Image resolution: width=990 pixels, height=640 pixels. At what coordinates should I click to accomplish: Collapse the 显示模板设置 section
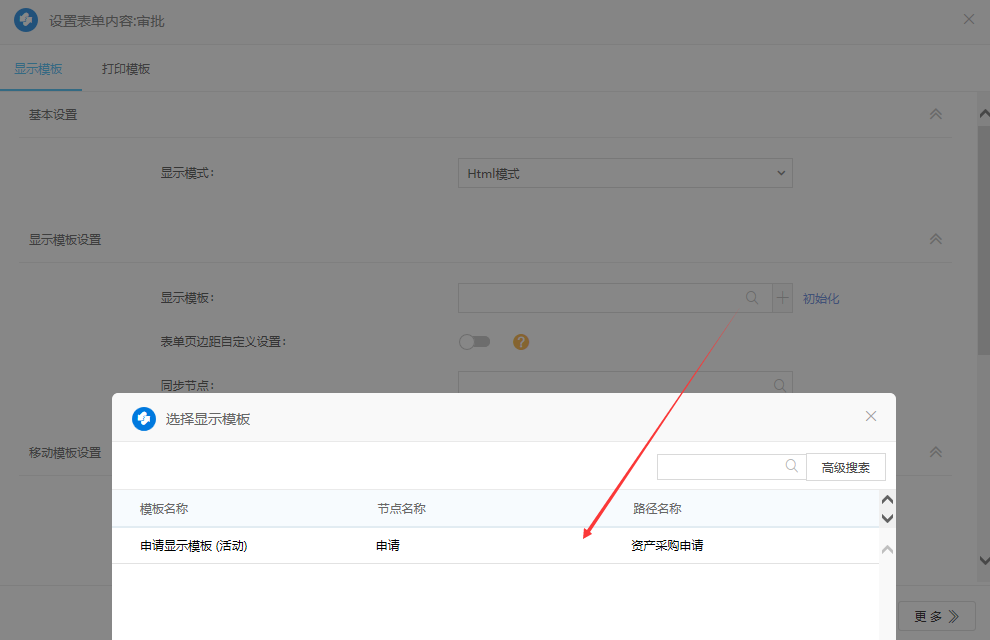(936, 239)
